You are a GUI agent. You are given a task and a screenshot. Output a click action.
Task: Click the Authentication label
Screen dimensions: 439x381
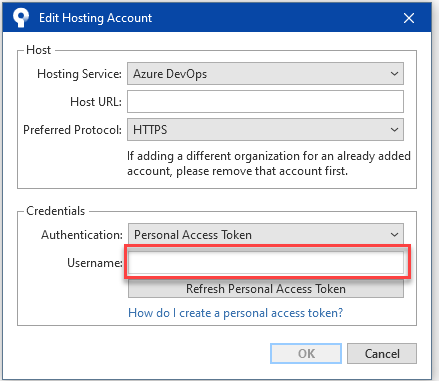pos(82,235)
